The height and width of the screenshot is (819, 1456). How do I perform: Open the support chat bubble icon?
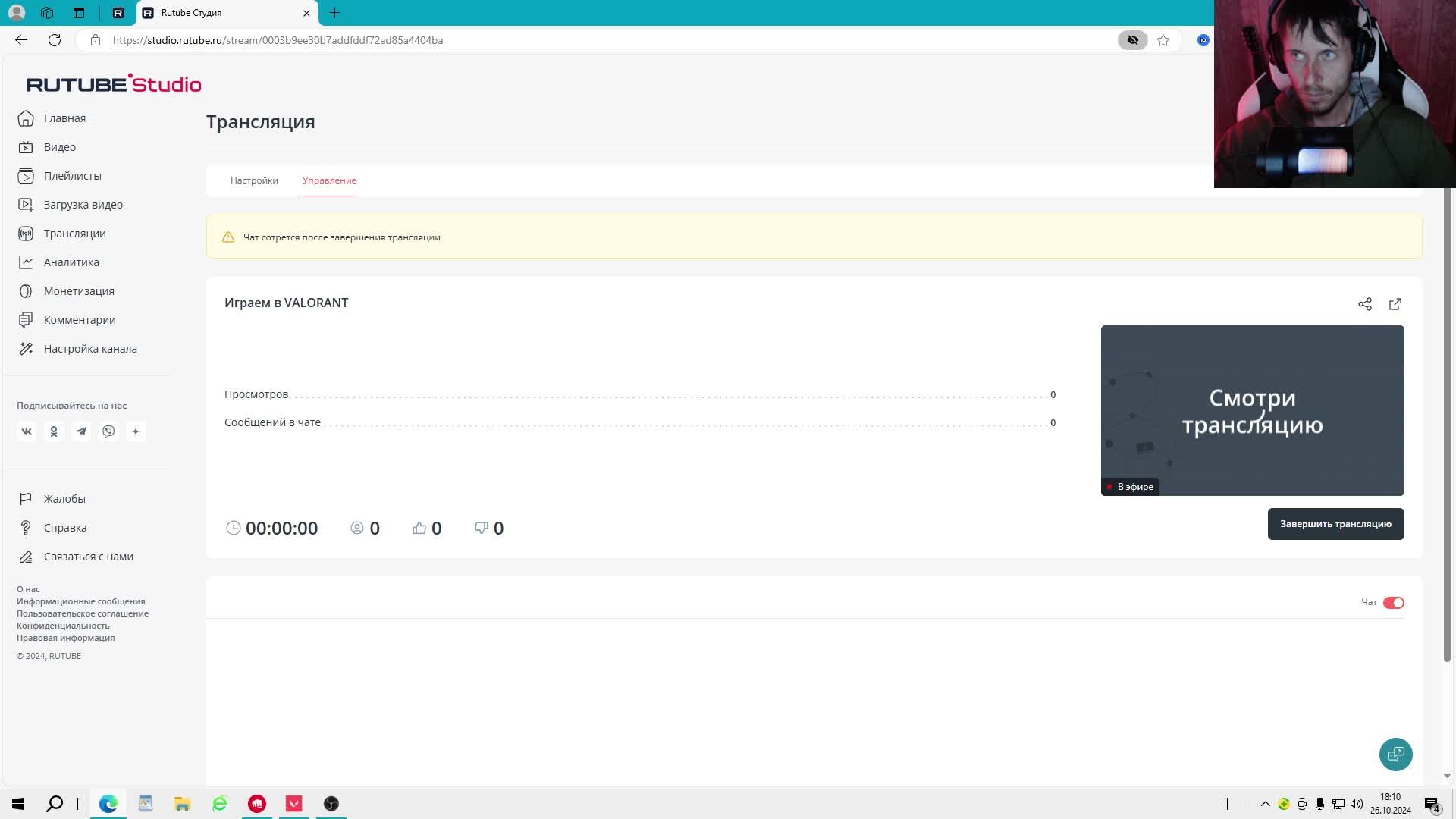tap(1395, 755)
